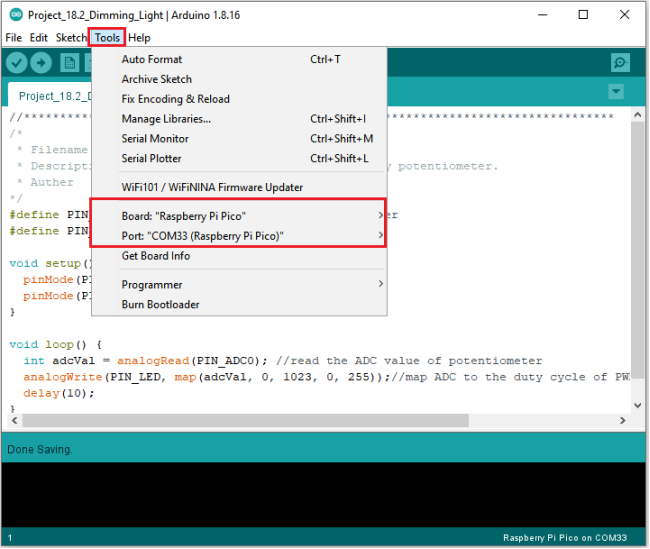The image size is (650, 549).
Task: Maximize the Arduino window
Action: pyautogui.click(x=583, y=15)
